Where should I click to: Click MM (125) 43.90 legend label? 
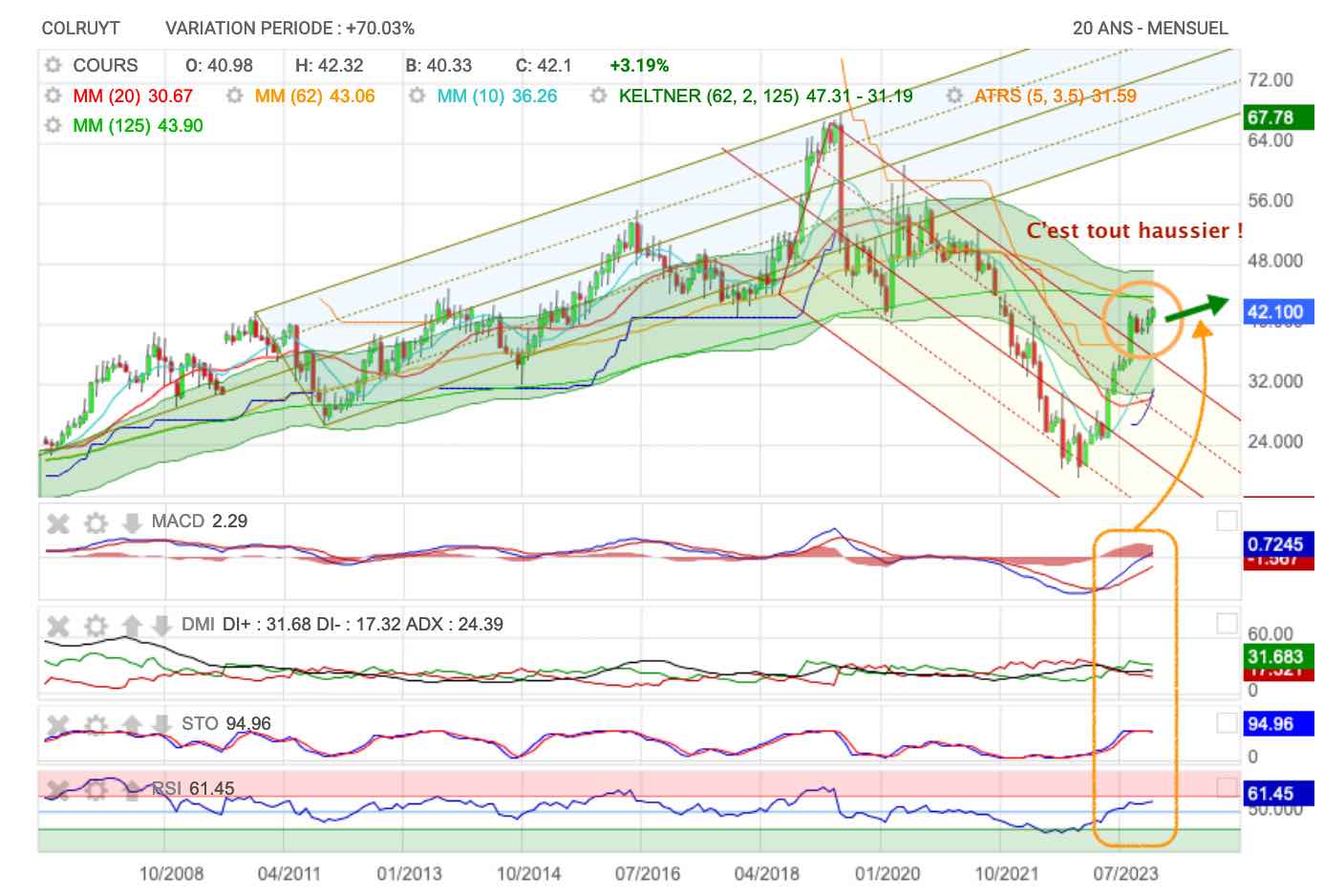tap(138, 126)
